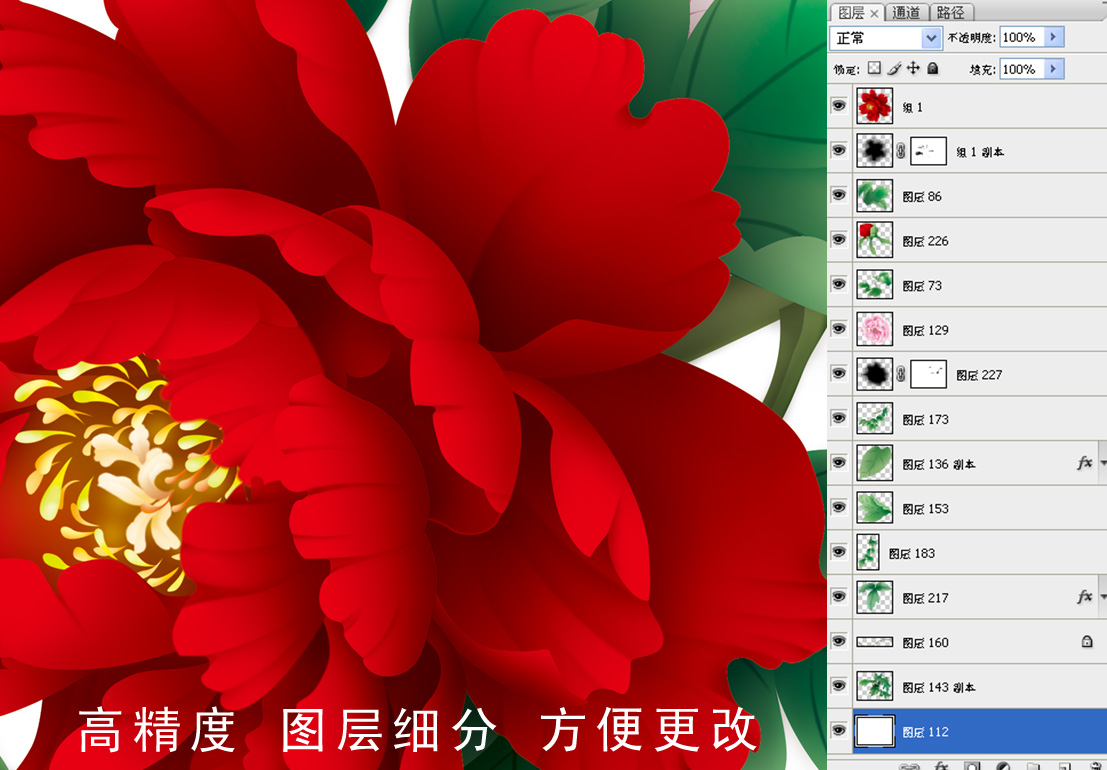Select layer name 图层 86
1107x770 pixels.
(x=922, y=196)
